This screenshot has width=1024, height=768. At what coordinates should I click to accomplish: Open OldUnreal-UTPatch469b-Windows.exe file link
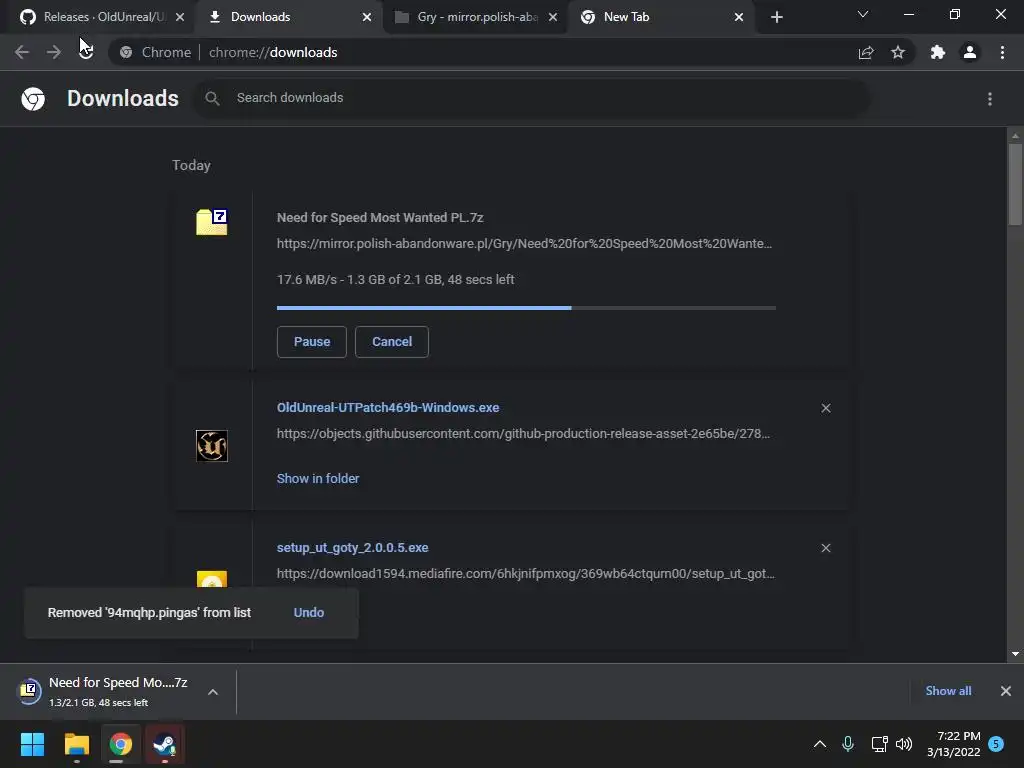point(388,408)
